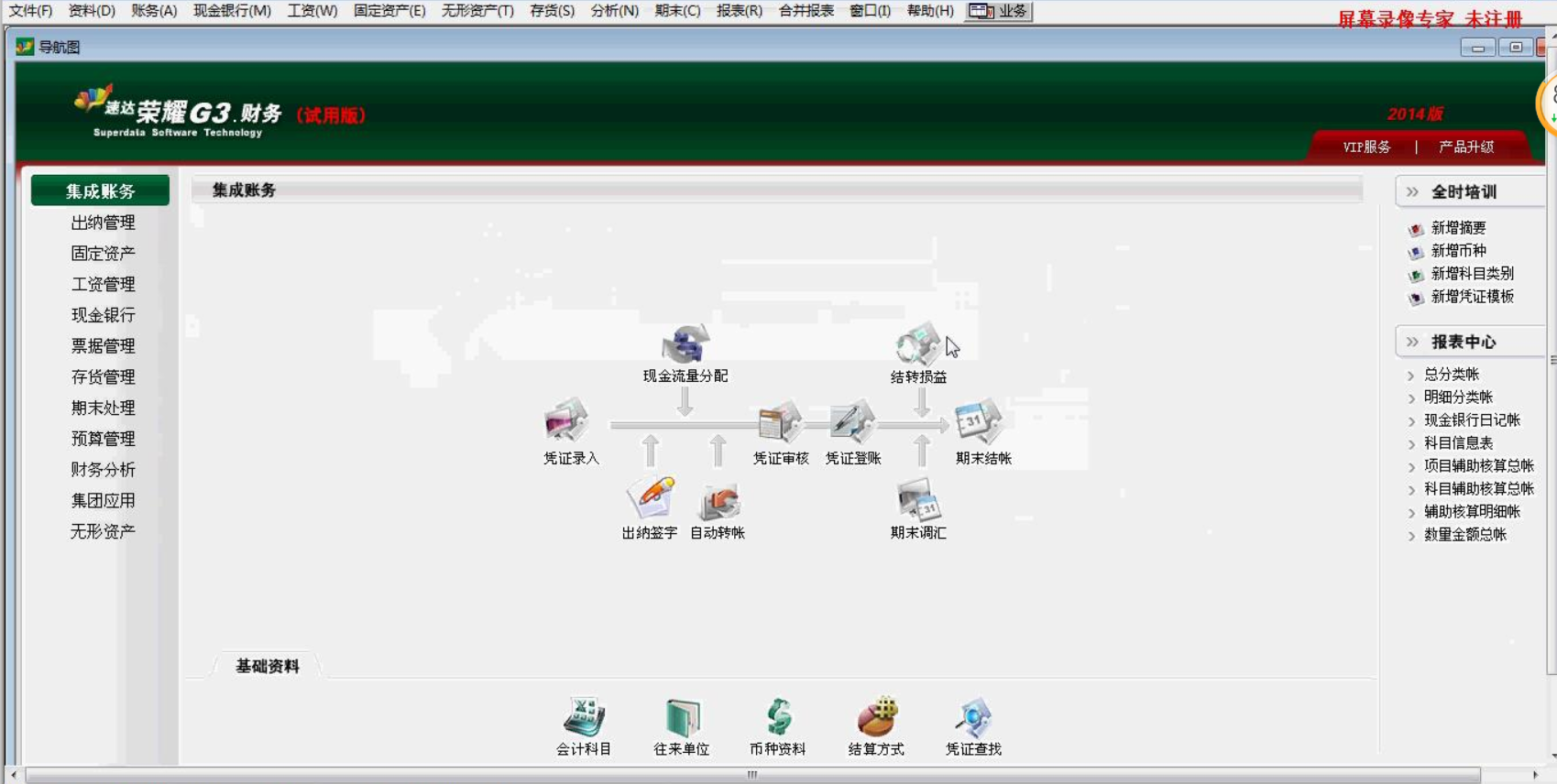Open the 出纳签字 cashier signature icon

651,498
